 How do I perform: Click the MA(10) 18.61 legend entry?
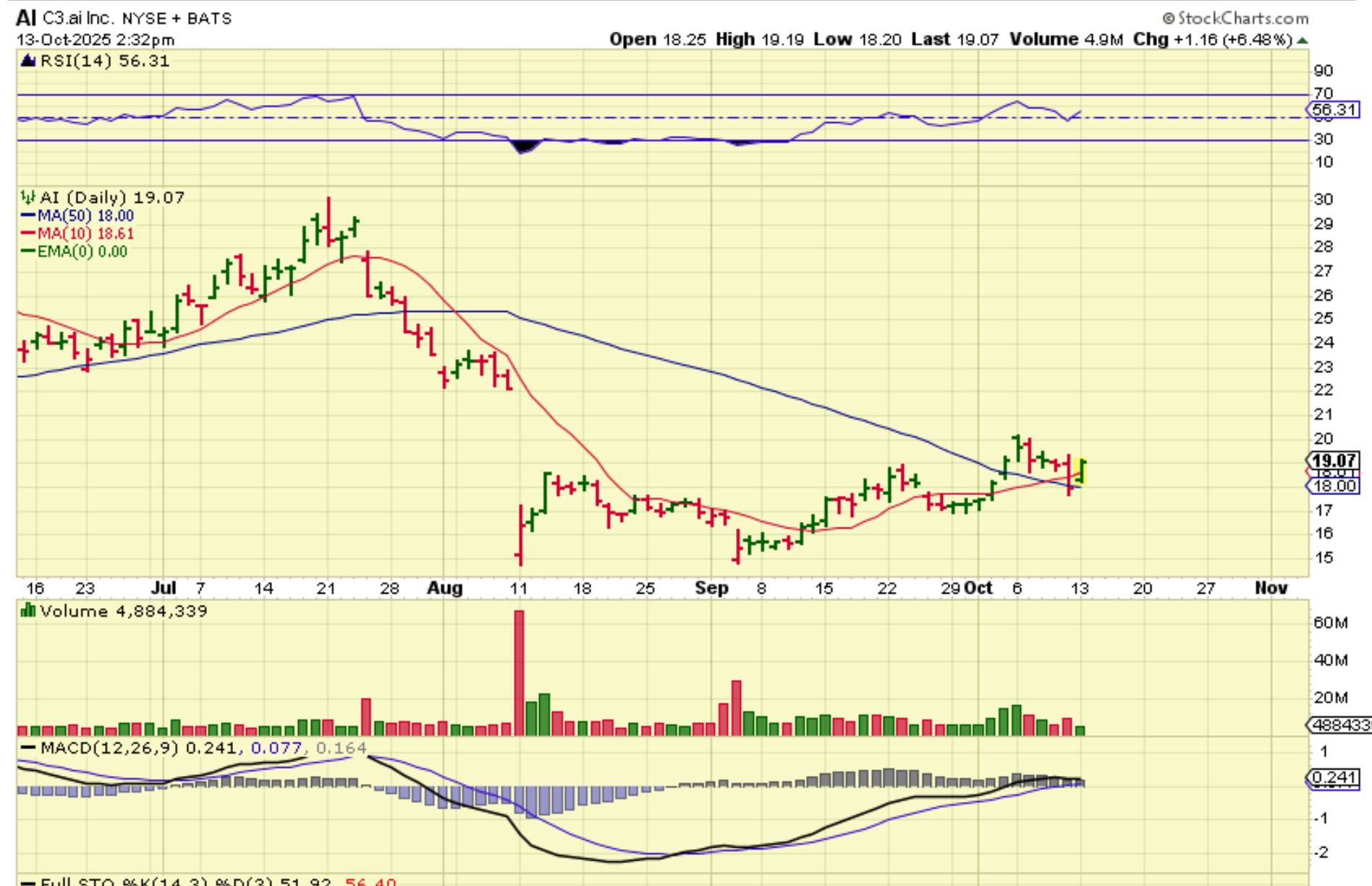[85, 233]
